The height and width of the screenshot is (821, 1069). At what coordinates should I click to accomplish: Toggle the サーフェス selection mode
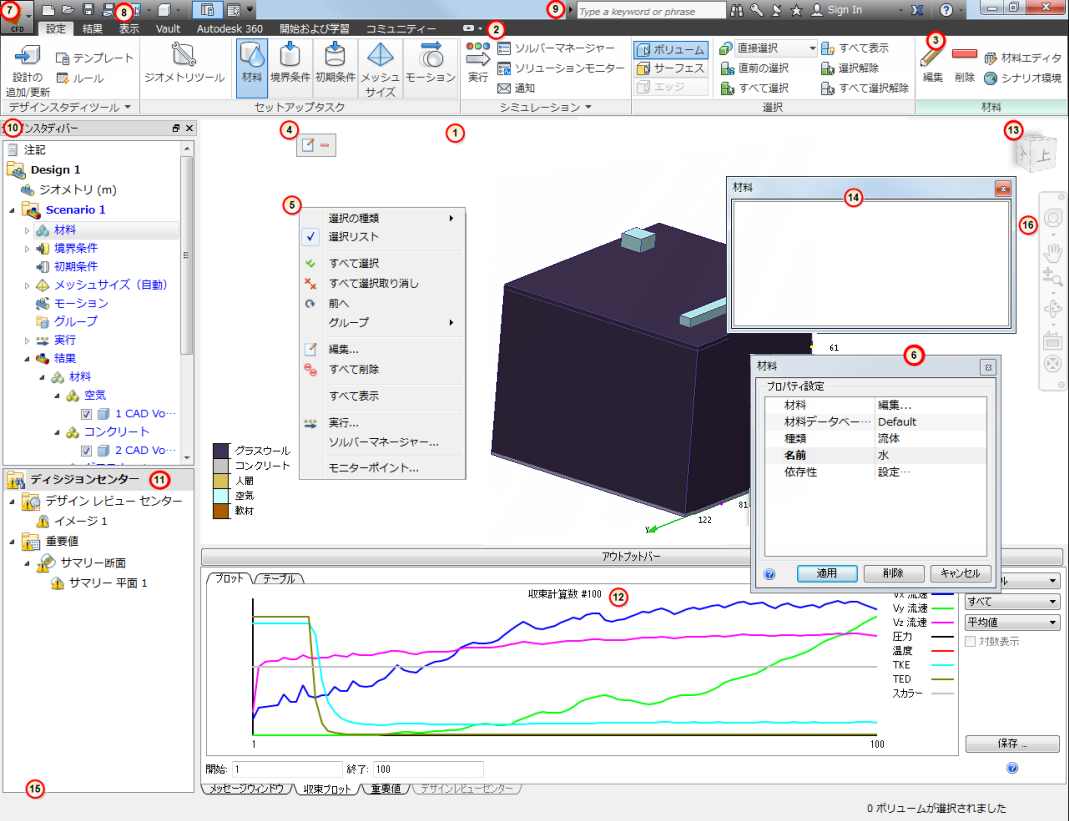point(671,68)
